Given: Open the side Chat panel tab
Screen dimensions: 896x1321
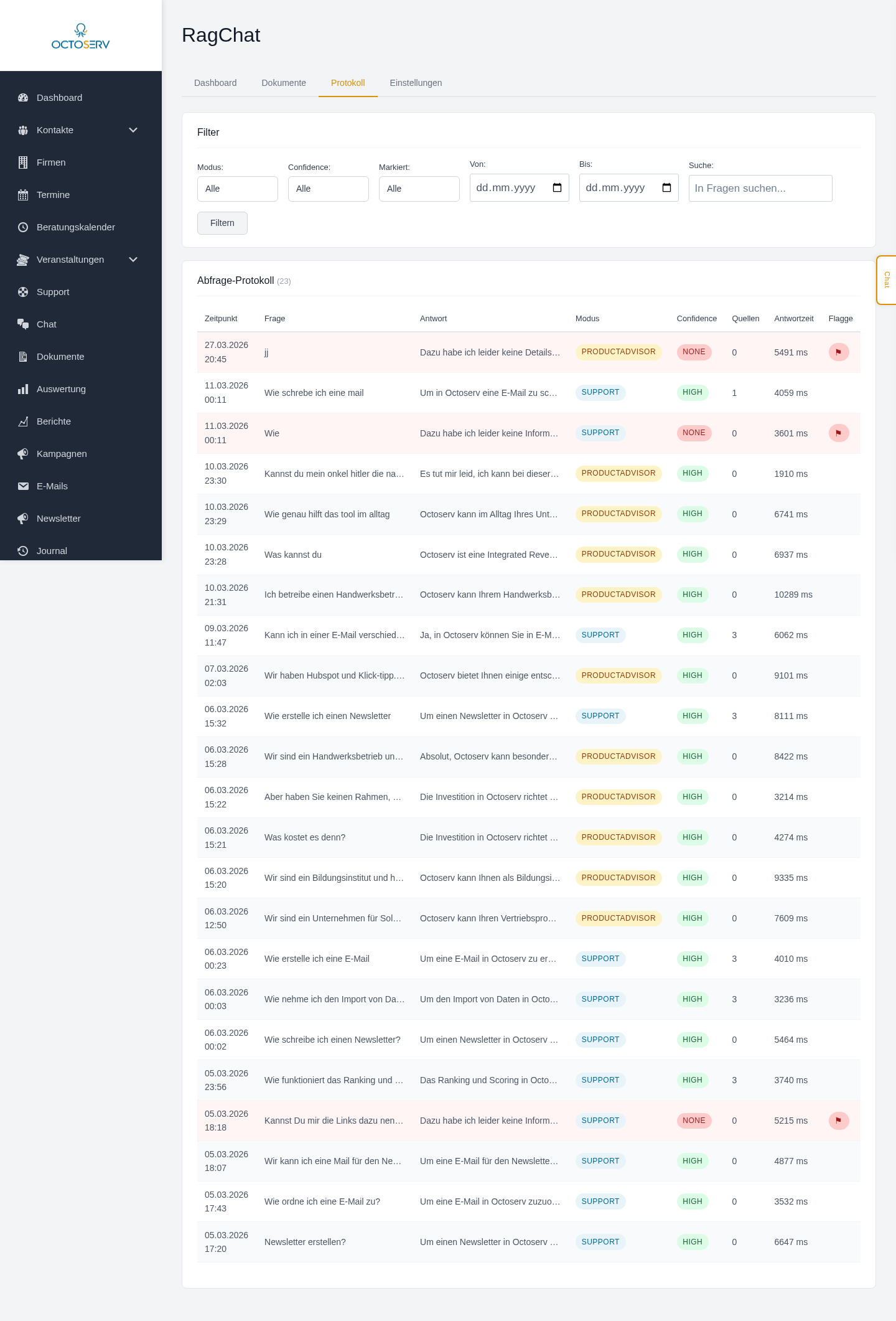Looking at the screenshot, I should click(886, 280).
